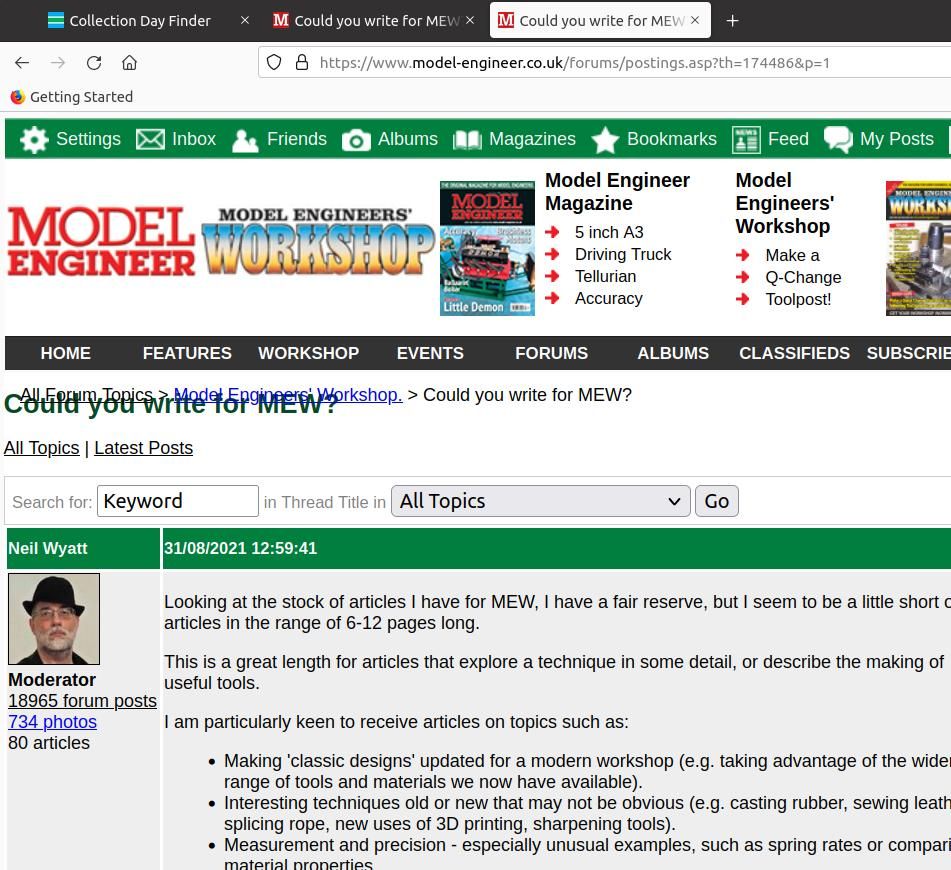
Task: Open Feed via the newspaper icon
Action: click(746, 140)
